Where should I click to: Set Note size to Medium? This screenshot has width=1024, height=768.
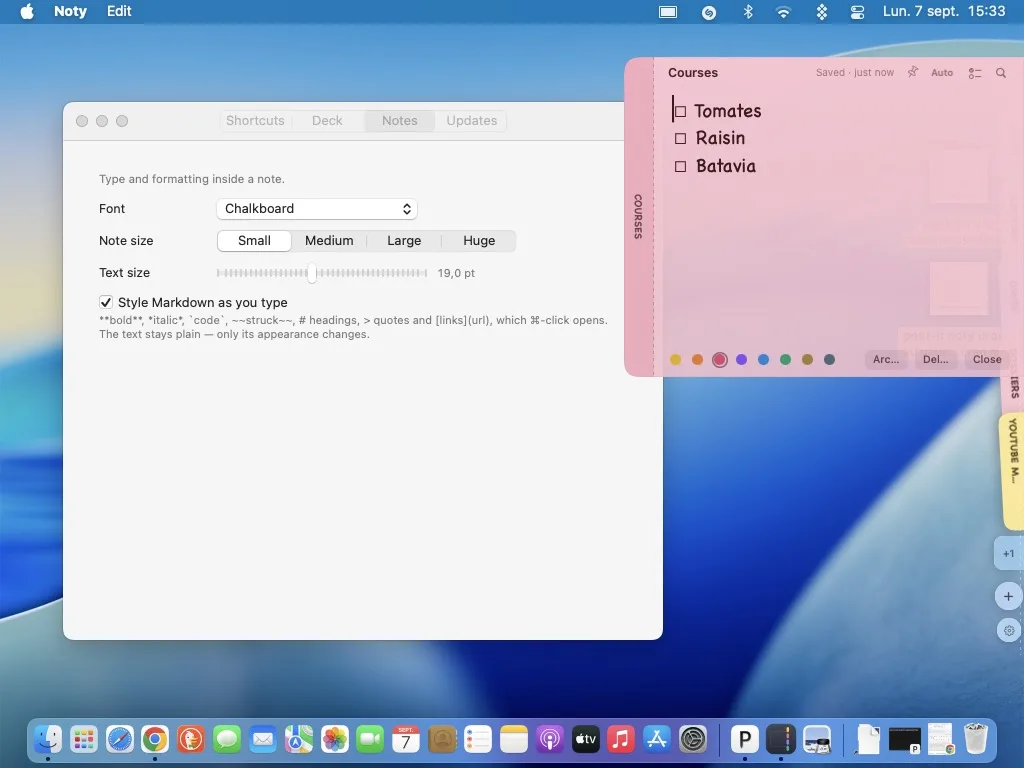tap(329, 240)
